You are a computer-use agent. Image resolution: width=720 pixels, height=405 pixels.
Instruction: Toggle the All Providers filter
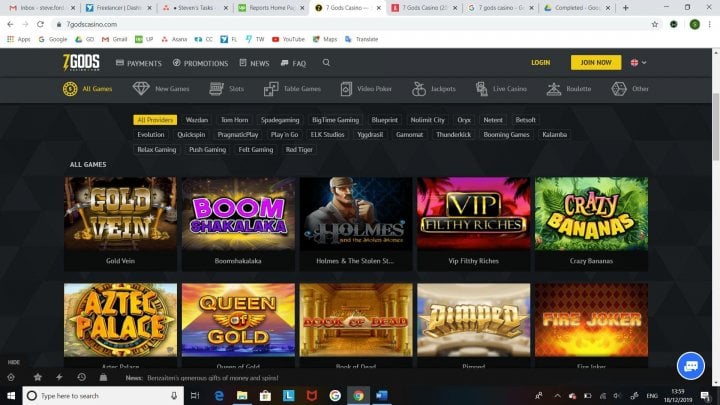(x=155, y=120)
